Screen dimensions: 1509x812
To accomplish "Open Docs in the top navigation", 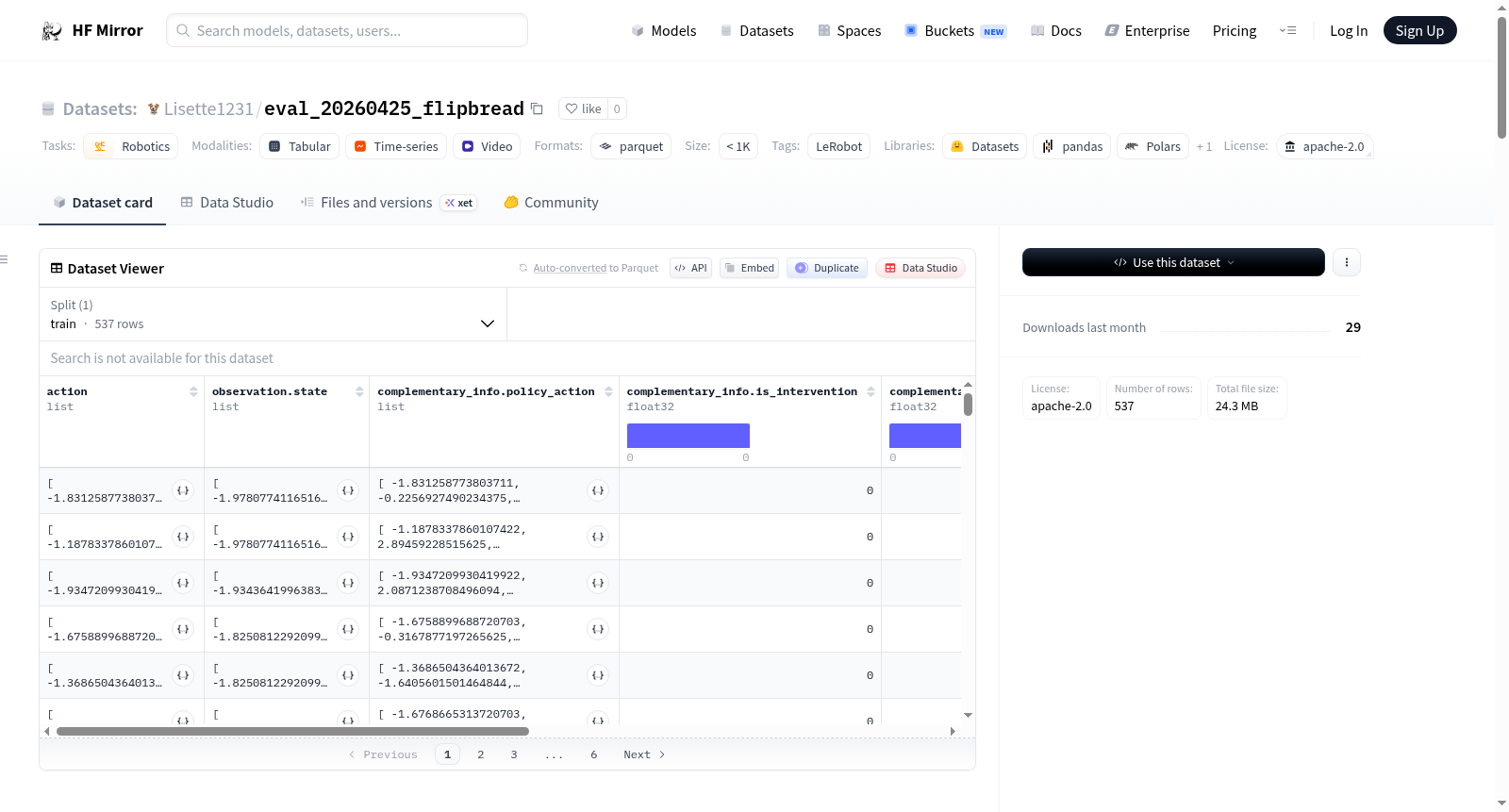I will (x=1056, y=31).
